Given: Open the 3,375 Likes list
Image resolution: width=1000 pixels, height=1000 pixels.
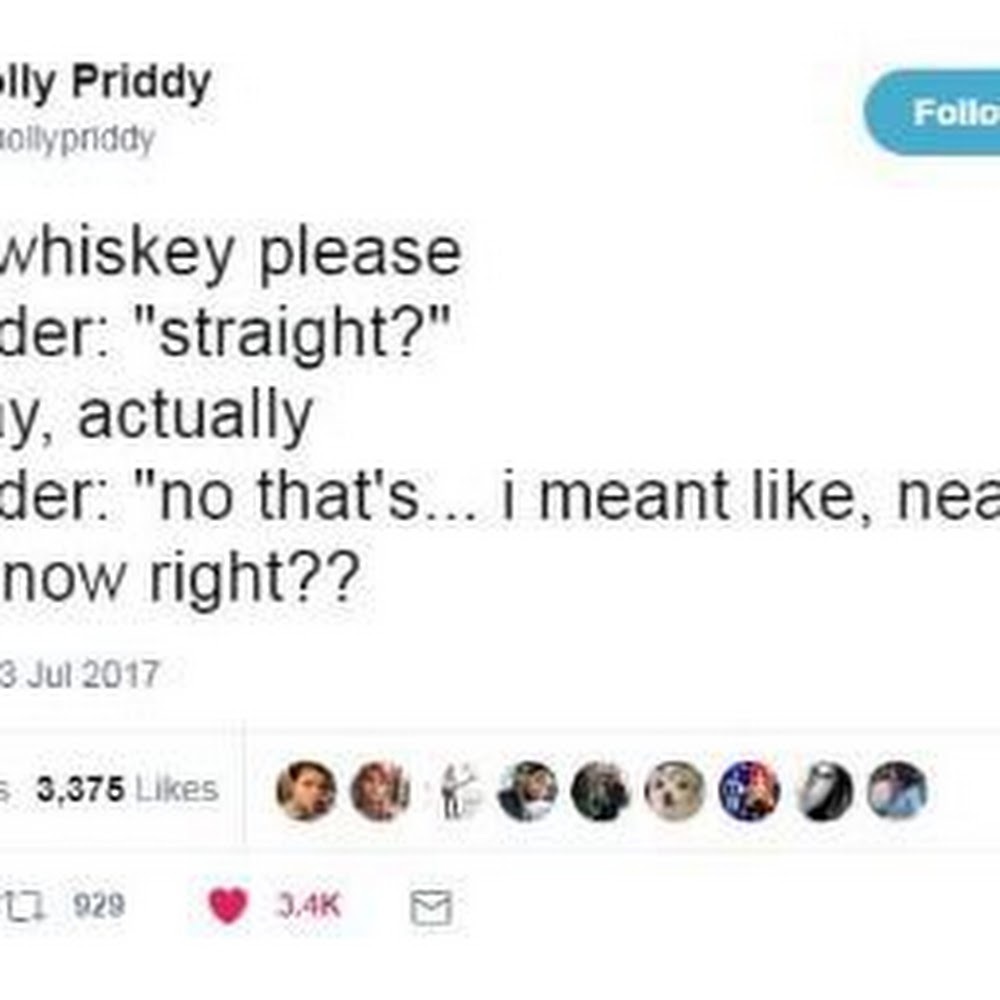Looking at the screenshot, I should (x=125, y=789).
